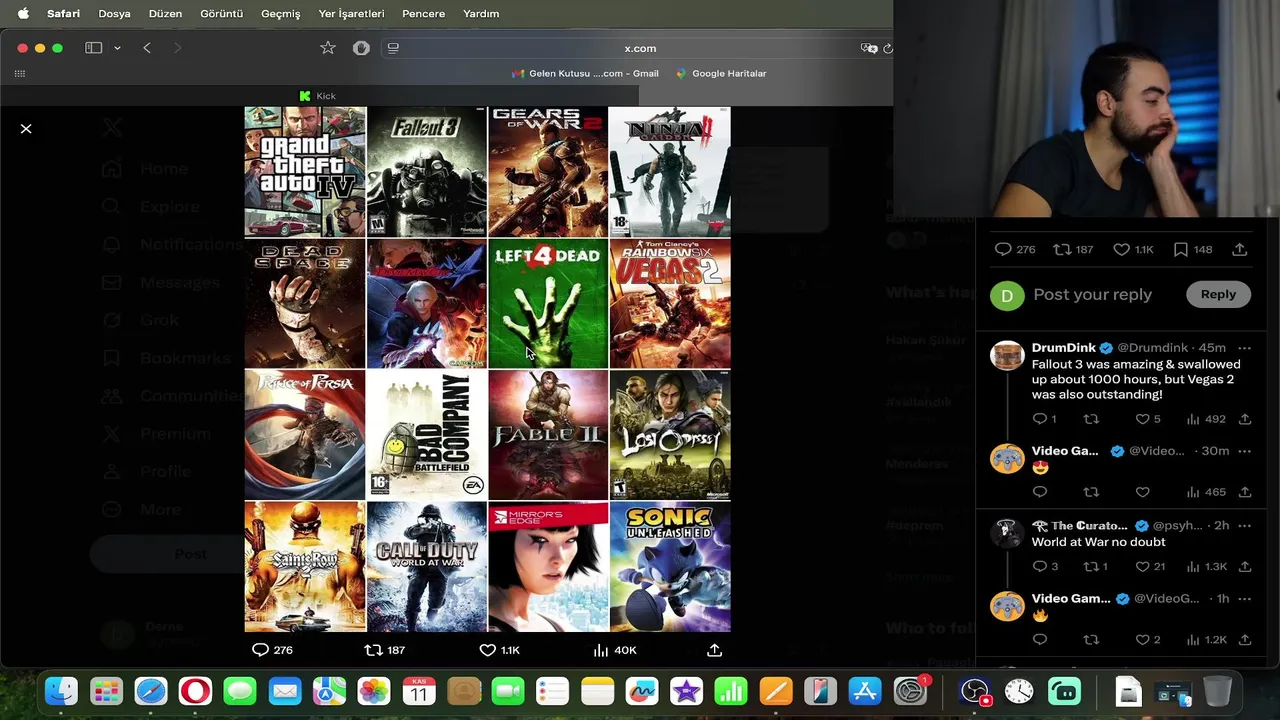Click the Left 4 Dead cover

(548, 304)
